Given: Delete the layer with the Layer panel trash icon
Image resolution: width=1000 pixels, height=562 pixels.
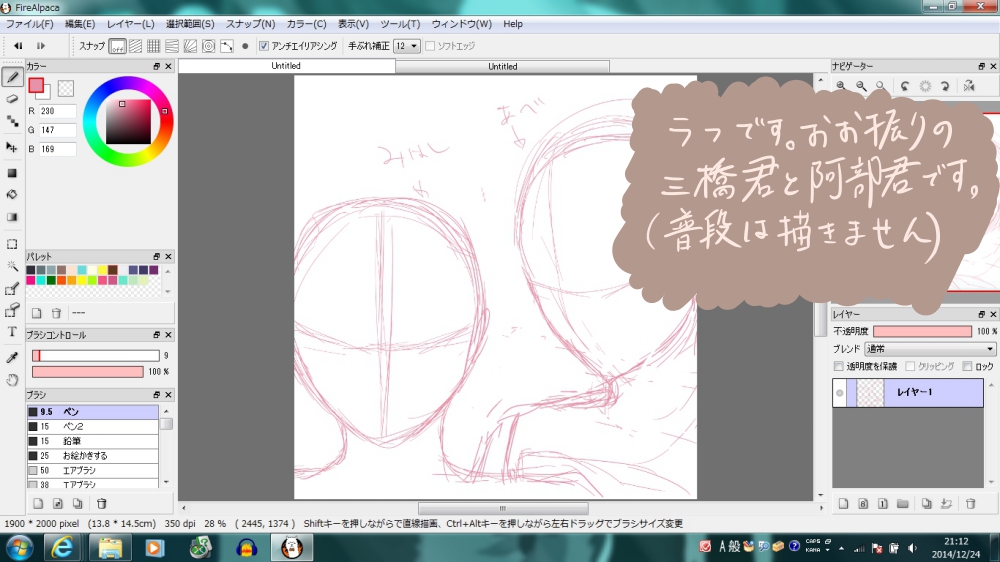Looking at the screenshot, I should (970, 503).
